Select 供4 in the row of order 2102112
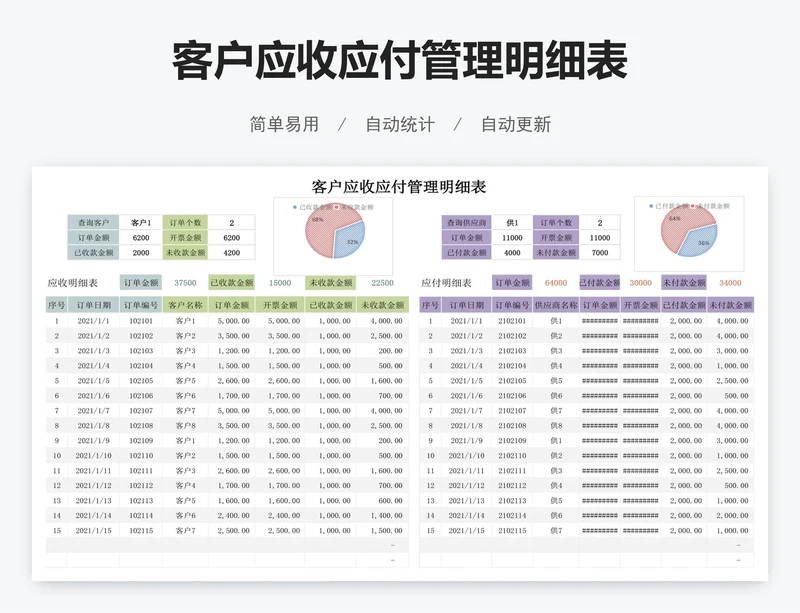This screenshot has height=613, width=800. pos(556,486)
